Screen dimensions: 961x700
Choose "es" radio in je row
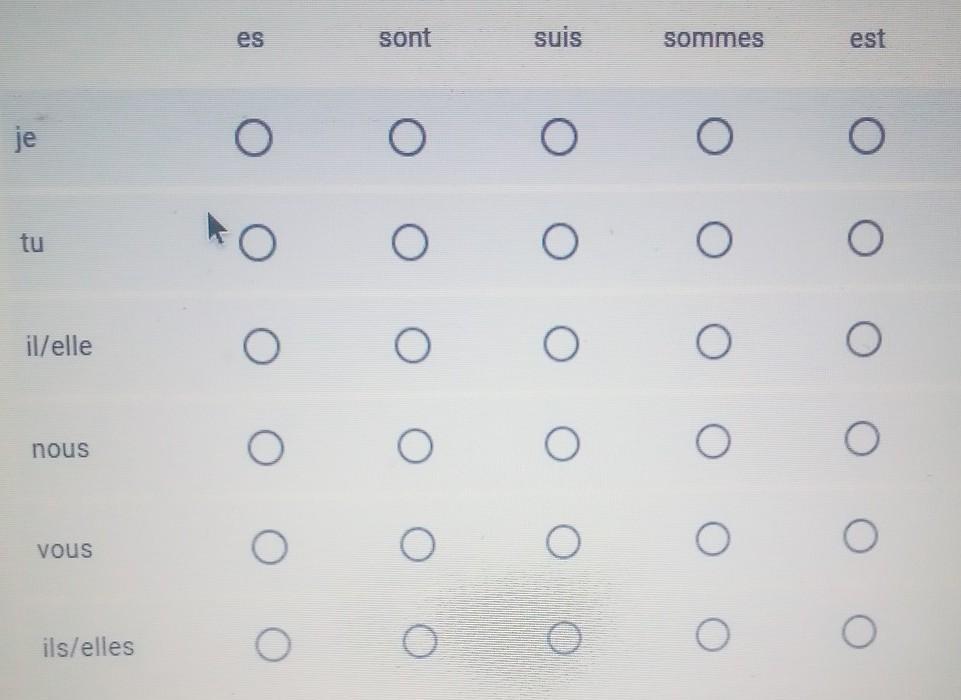(254, 137)
